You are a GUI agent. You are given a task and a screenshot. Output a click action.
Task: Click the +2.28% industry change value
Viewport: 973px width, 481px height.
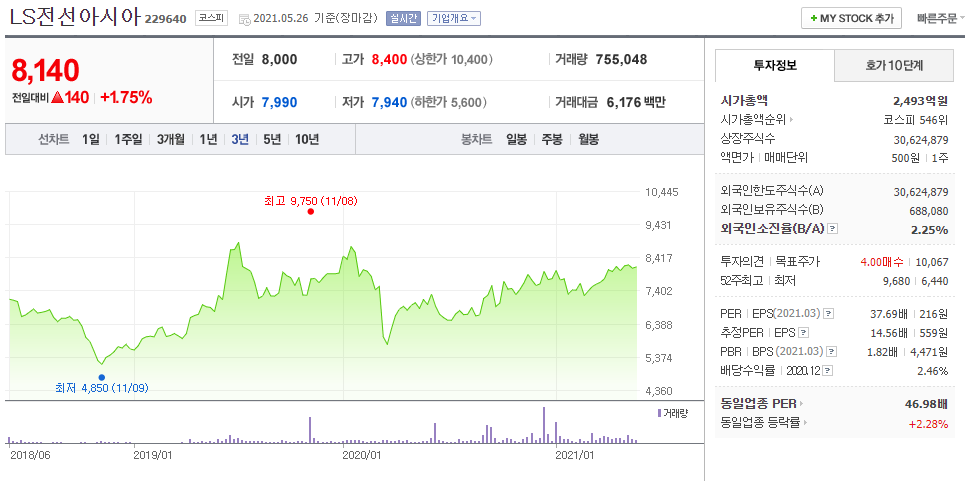(x=928, y=424)
